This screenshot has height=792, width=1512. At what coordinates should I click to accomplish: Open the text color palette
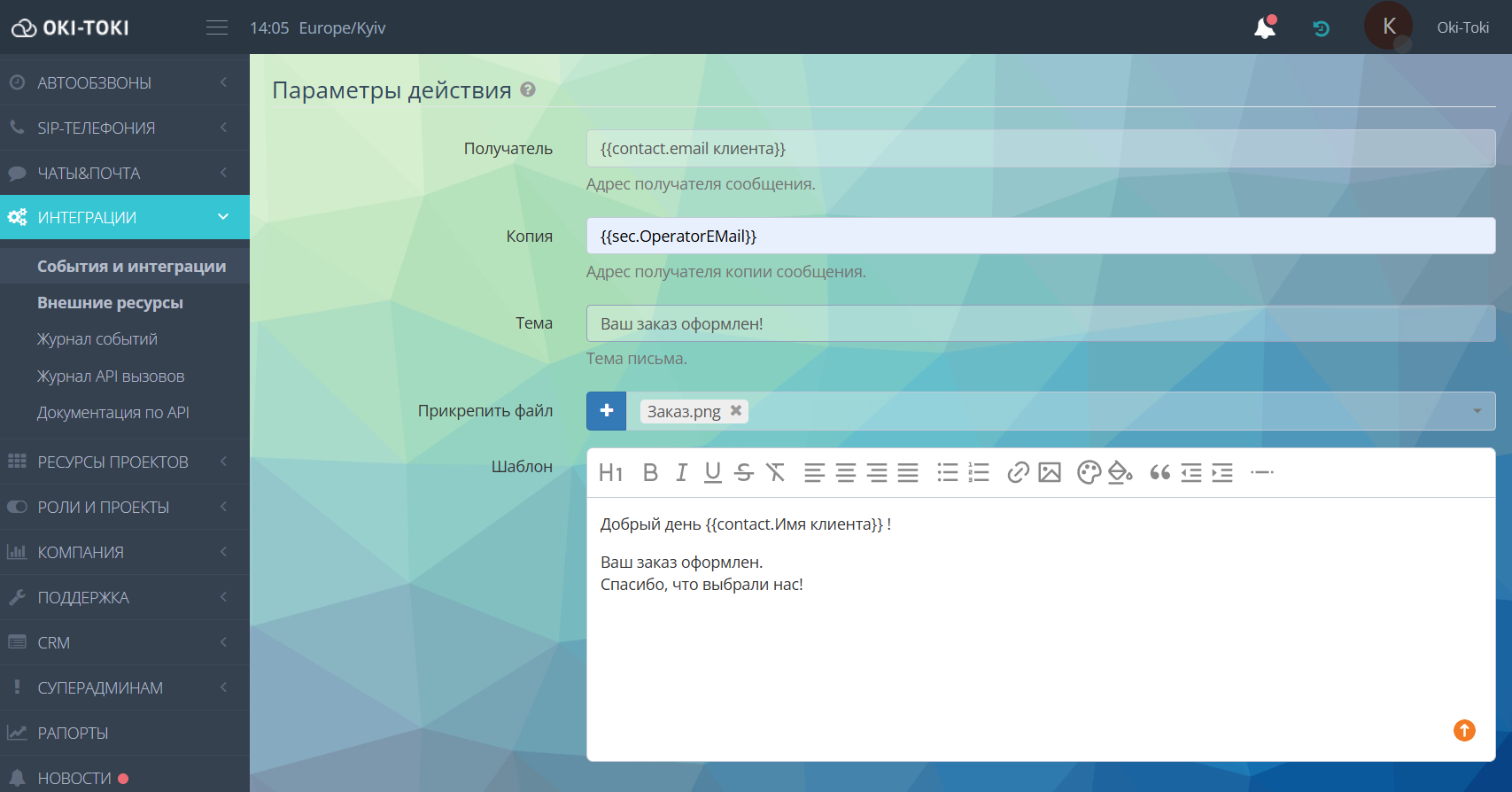[x=1089, y=473]
